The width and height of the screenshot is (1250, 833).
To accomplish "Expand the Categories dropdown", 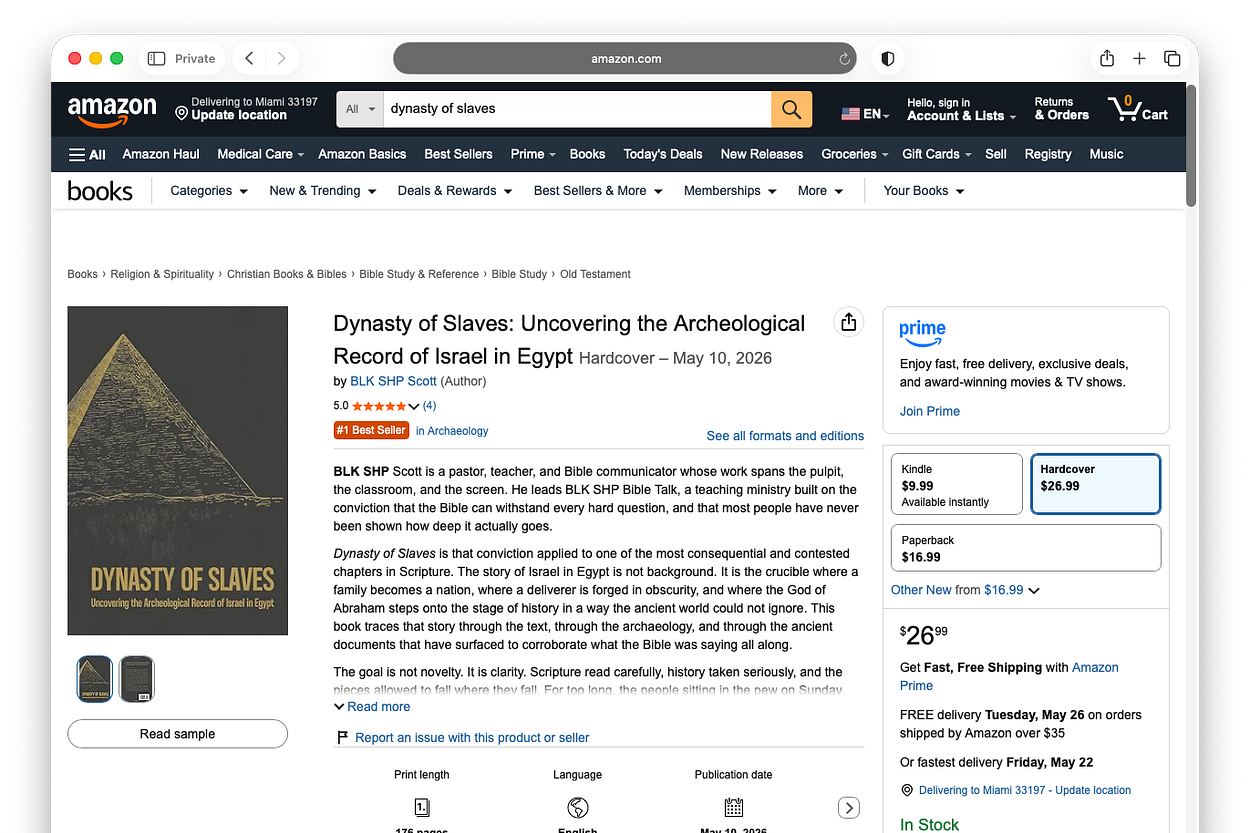I will pos(209,191).
